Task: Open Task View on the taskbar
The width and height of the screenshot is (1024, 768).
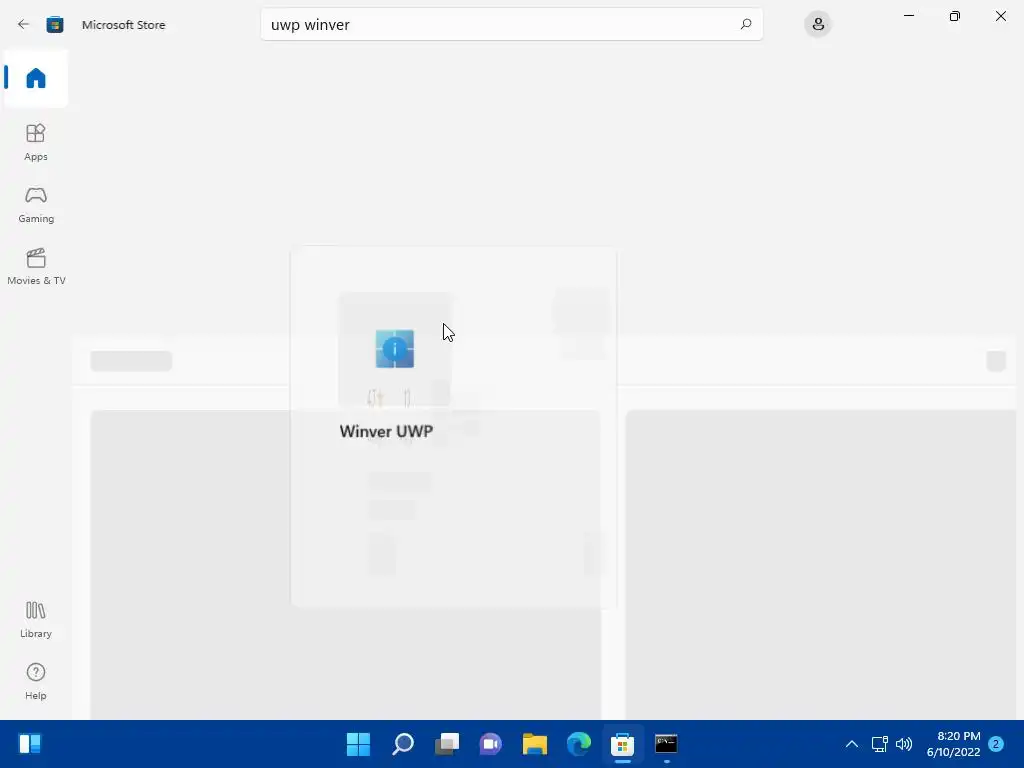Action: pyautogui.click(x=447, y=744)
